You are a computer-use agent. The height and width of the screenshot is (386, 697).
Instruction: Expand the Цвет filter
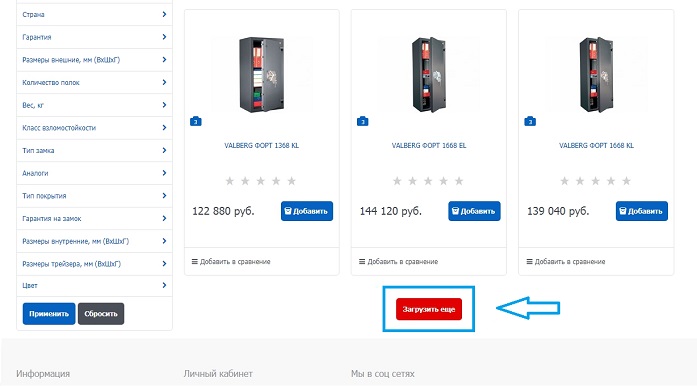pos(94,285)
